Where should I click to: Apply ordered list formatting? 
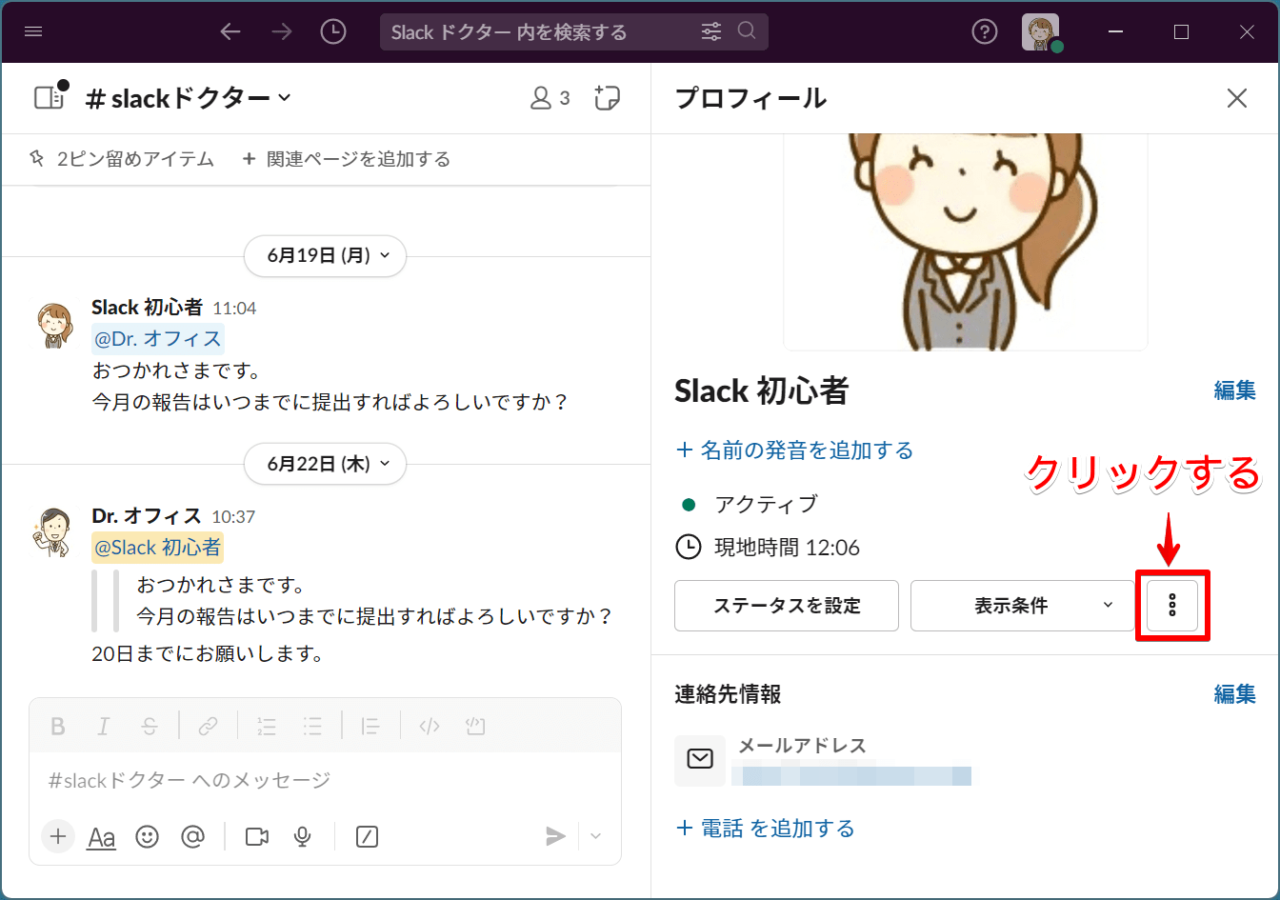click(267, 726)
